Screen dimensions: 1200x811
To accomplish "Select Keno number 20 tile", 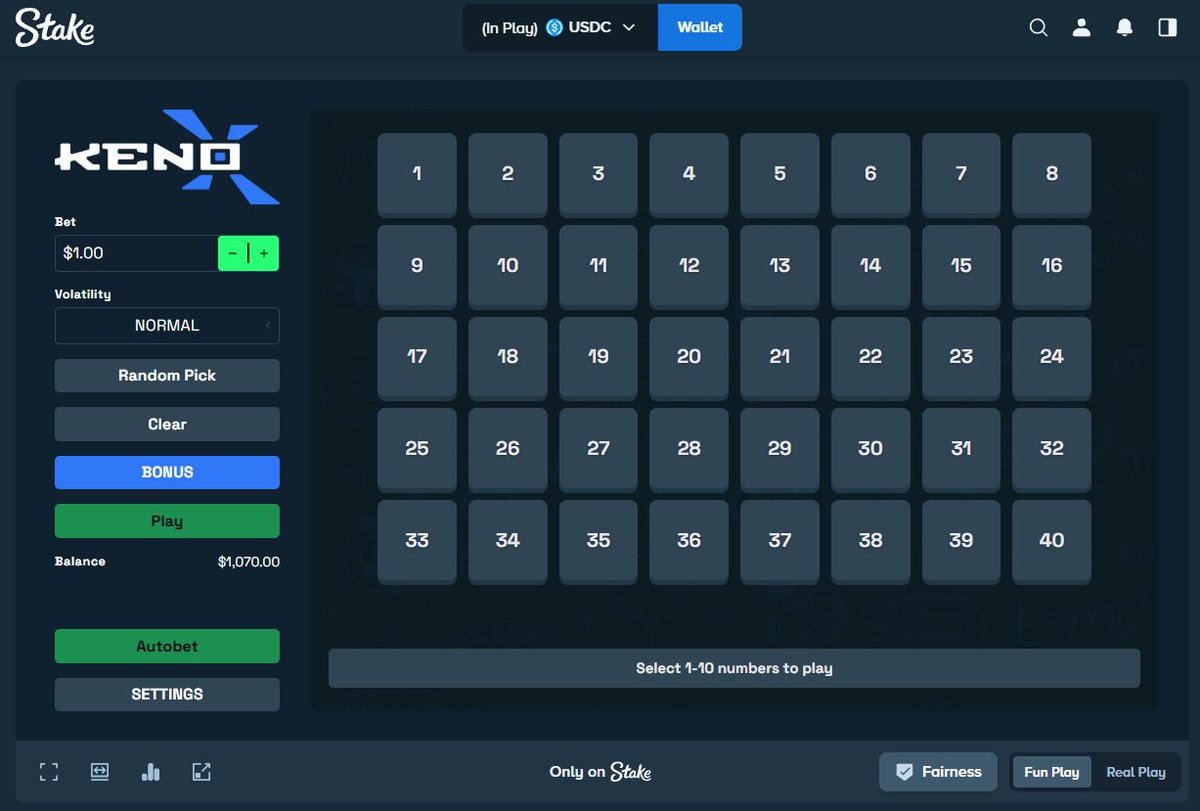I will click(x=689, y=358).
